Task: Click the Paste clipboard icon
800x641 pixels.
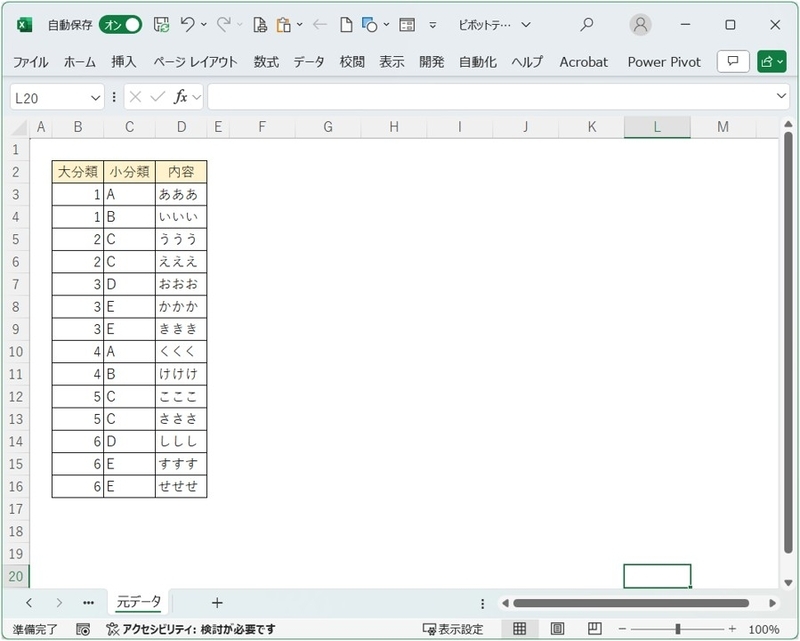Action: [283, 24]
